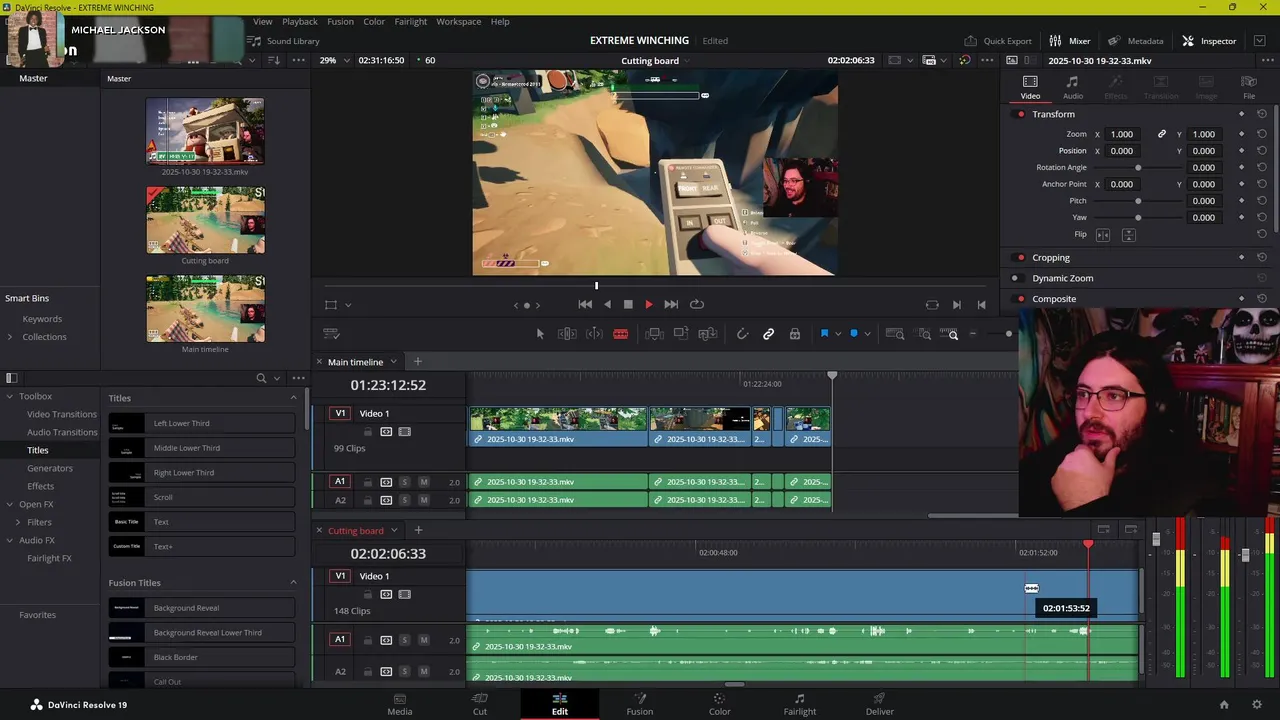The image size is (1280, 720).
Task: Go to the Color page
Action: (x=719, y=704)
